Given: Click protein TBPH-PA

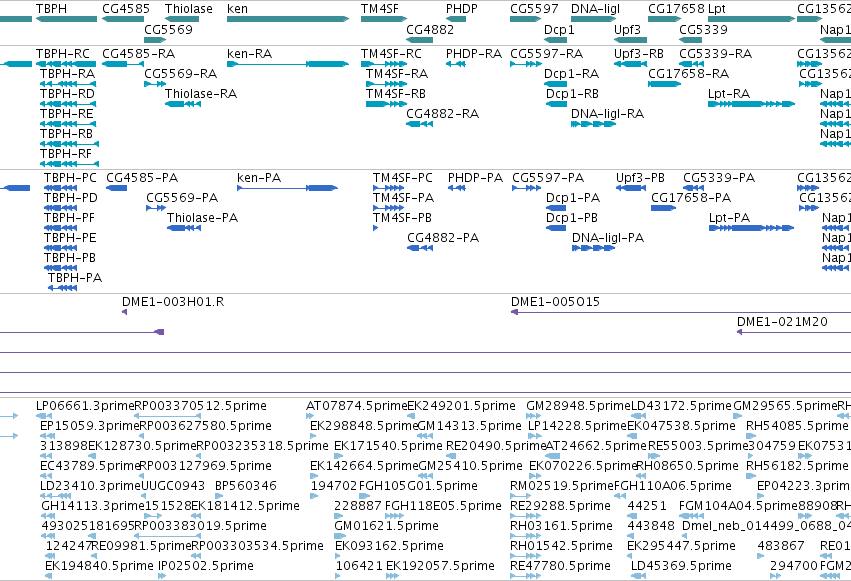Looking at the screenshot, I should (75, 278).
